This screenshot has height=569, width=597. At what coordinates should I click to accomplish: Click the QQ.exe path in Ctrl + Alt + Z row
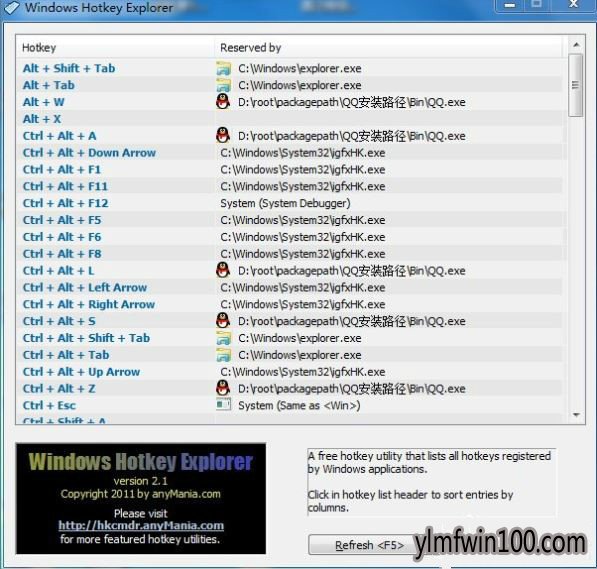(x=352, y=388)
